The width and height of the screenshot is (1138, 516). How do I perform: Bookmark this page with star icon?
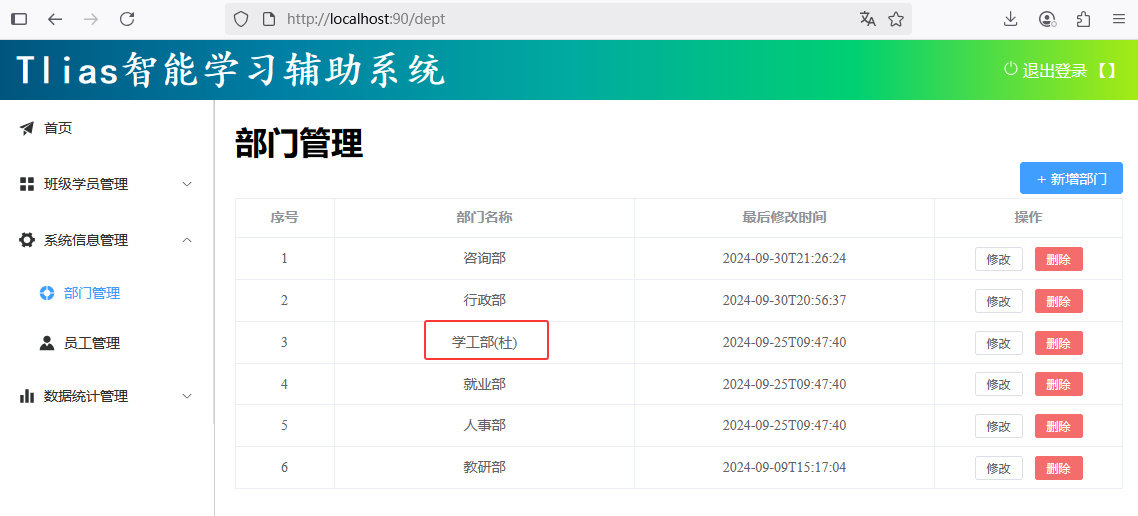point(896,19)
